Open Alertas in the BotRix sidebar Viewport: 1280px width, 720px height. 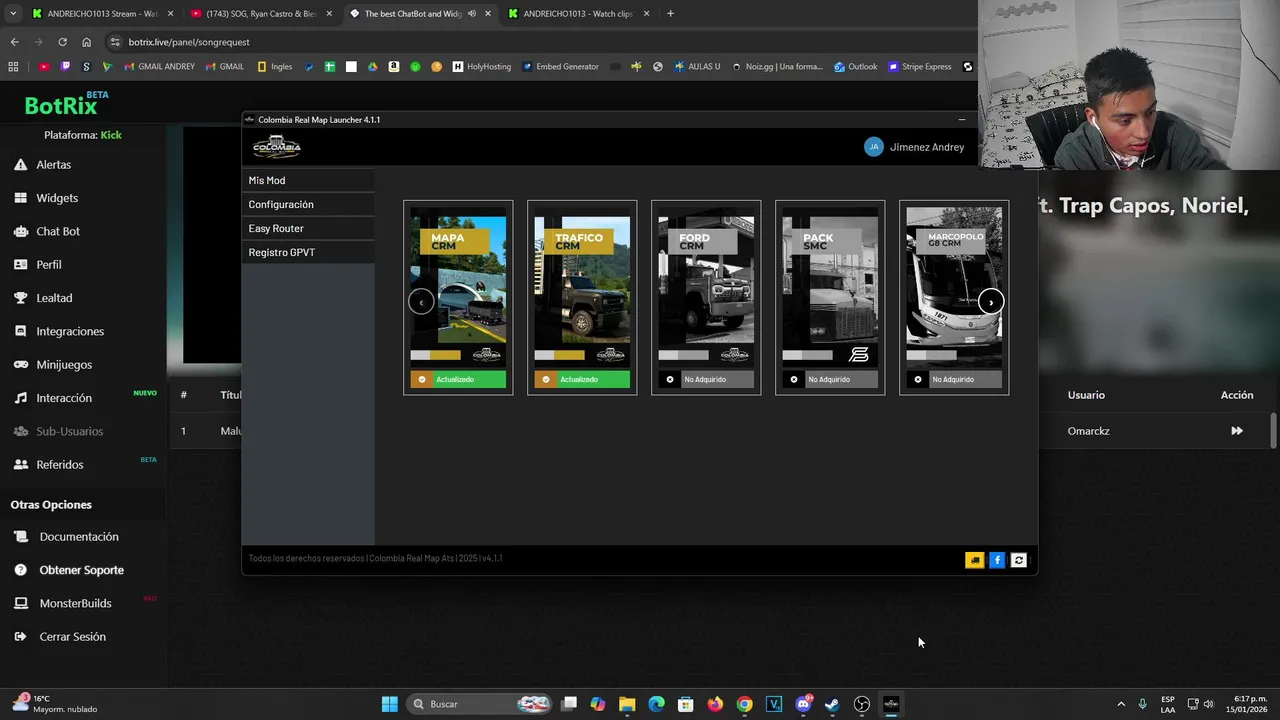tap(54, 164)
